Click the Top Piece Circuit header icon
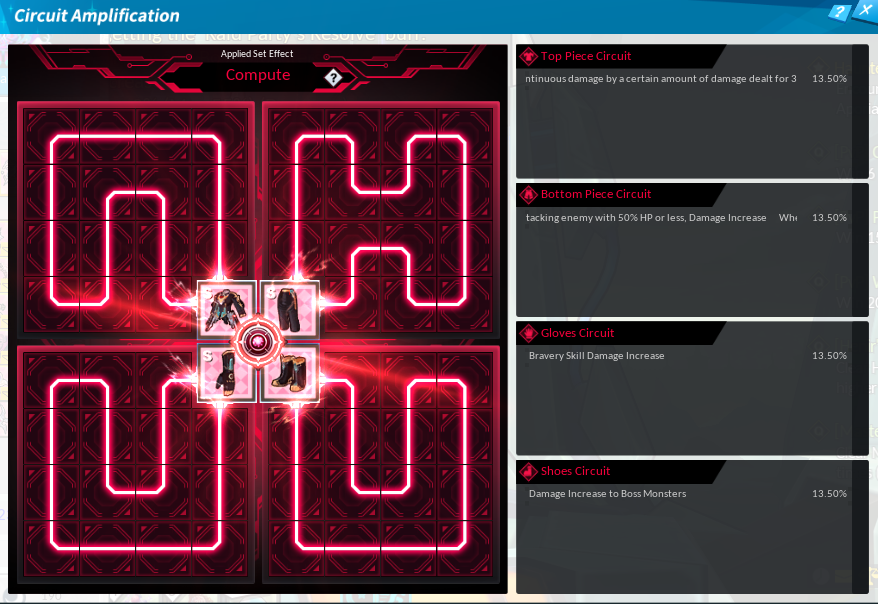 (528, 56)
